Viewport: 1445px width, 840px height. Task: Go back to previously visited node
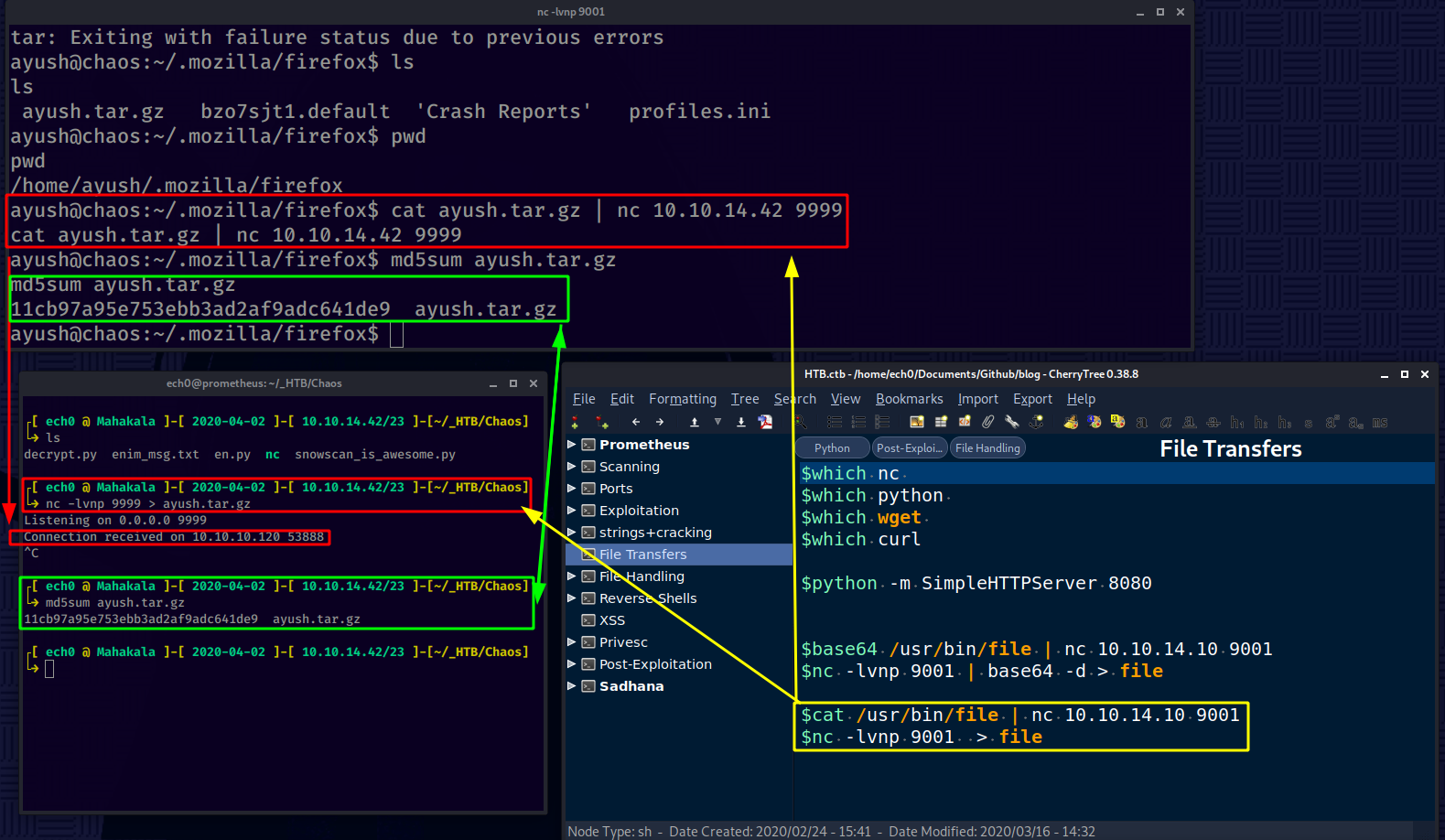tap(636, 422)
